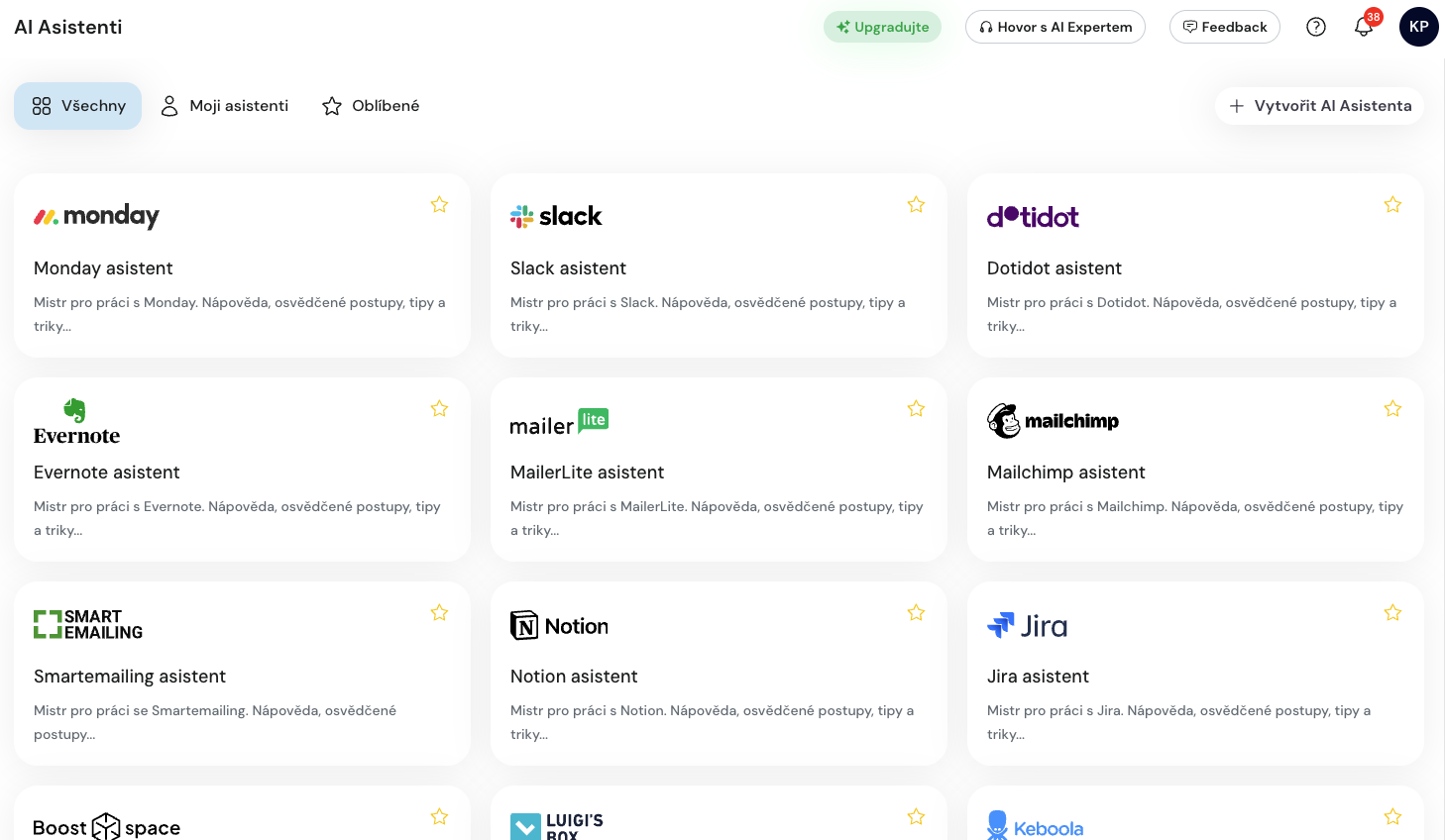Viewport: 1445px width, 840px height.
Task: Click the Notion logo
Action: click(559, 626)
